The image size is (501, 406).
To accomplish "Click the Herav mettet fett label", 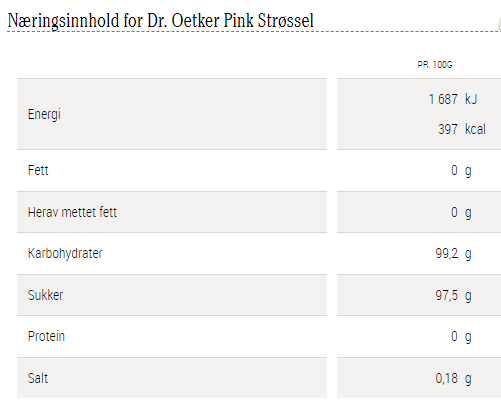I will pyautogui.click(x=72, y=212).
